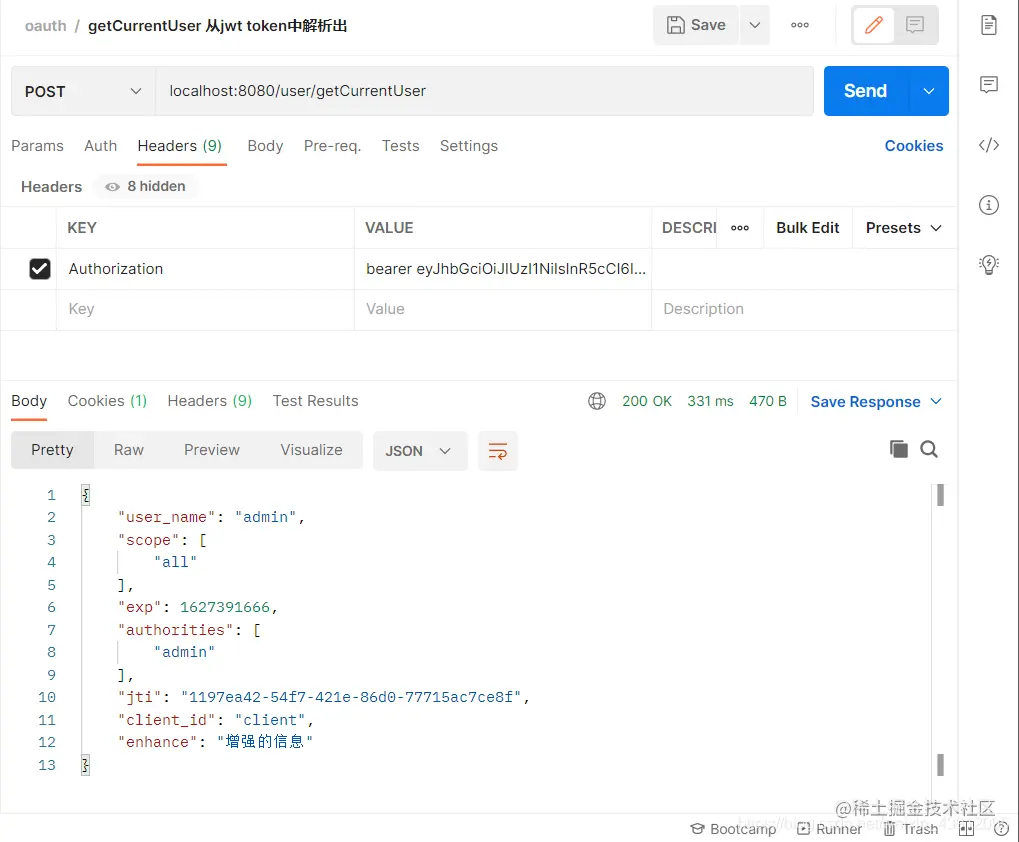The width and height of the screenshot is (1019, 842).
Task: Switch to edit mode pencil icon
Action: click(874, 25)
